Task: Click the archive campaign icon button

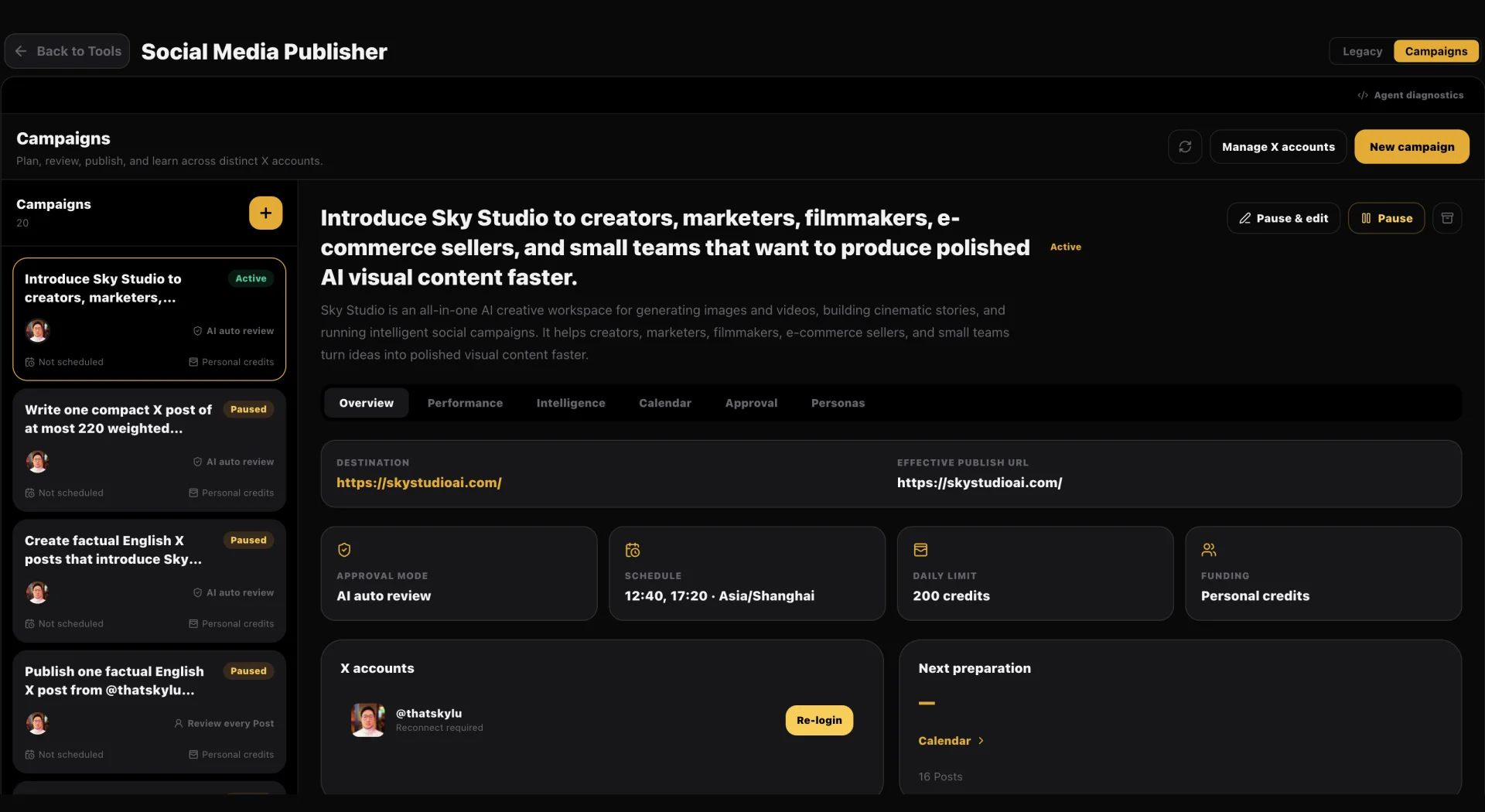Action: (1447, 218)
